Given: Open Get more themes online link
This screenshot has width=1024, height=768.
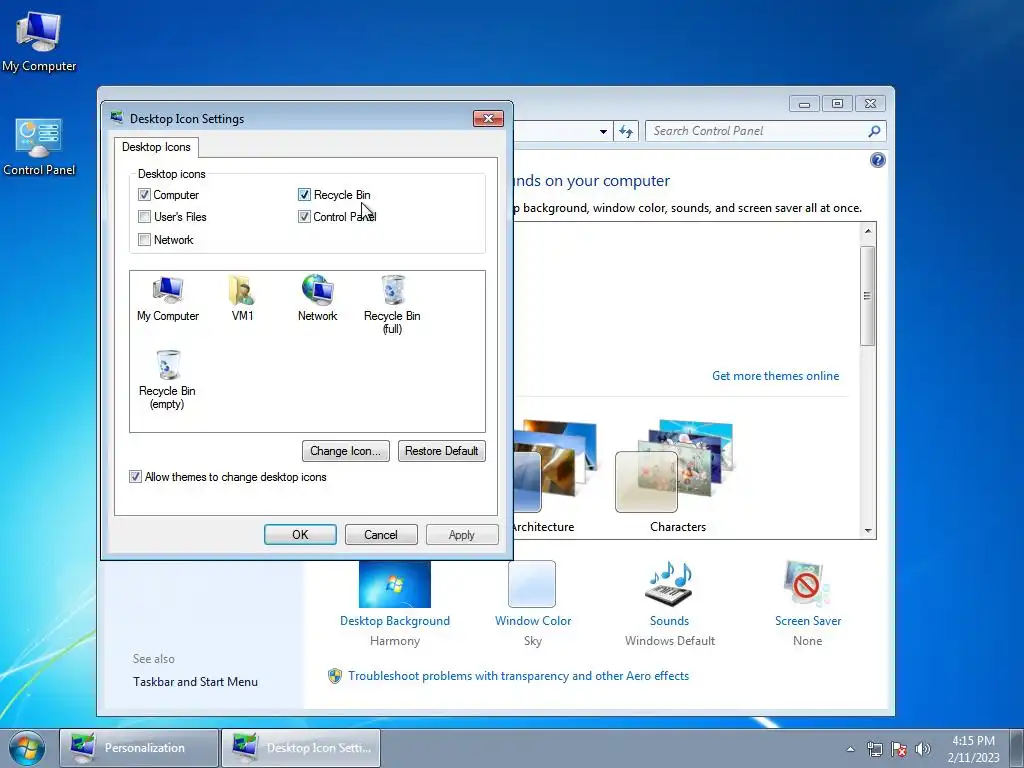Looking at the screenshot, I should [775, 376].
